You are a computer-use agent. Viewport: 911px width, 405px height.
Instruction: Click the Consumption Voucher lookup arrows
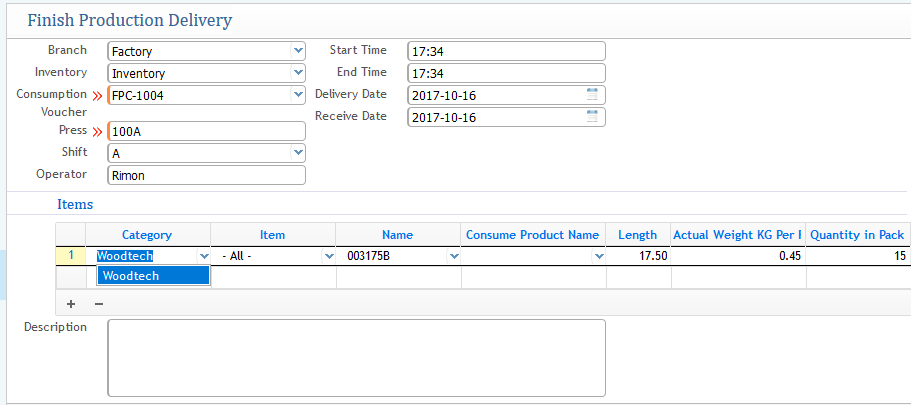coord(98,96)
